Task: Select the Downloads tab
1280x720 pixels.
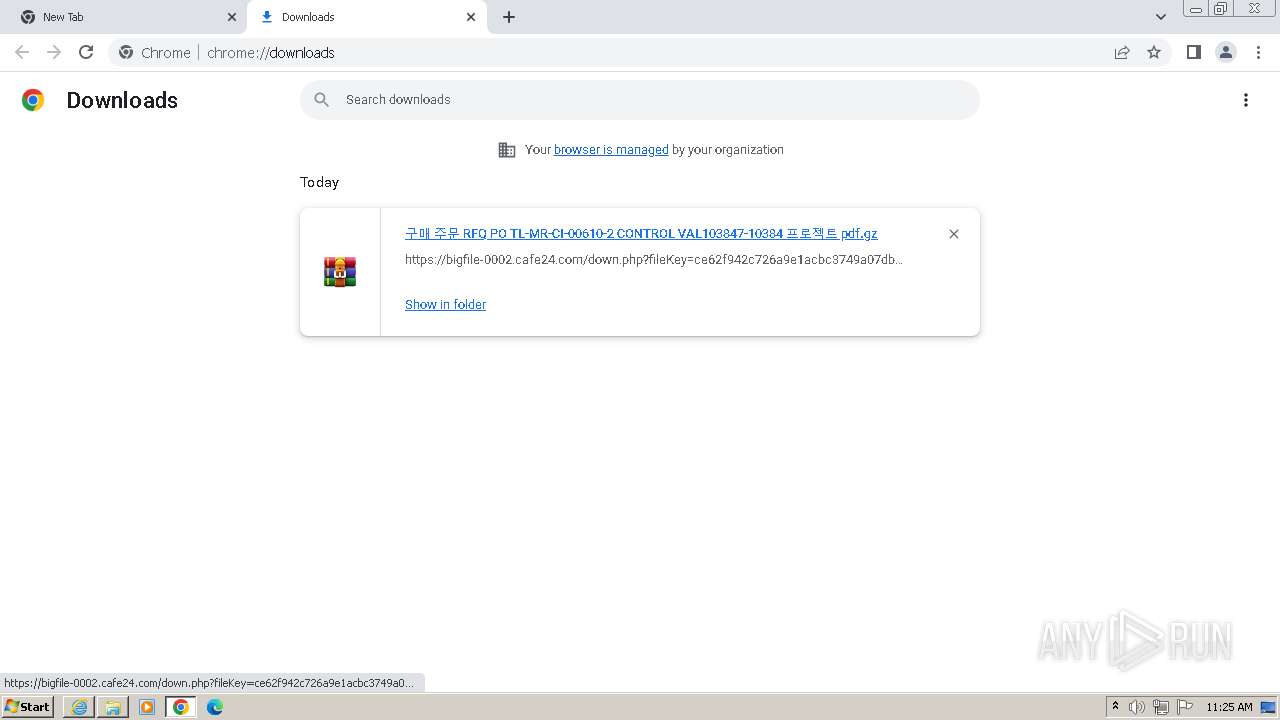Action: [x=367, y=17]
